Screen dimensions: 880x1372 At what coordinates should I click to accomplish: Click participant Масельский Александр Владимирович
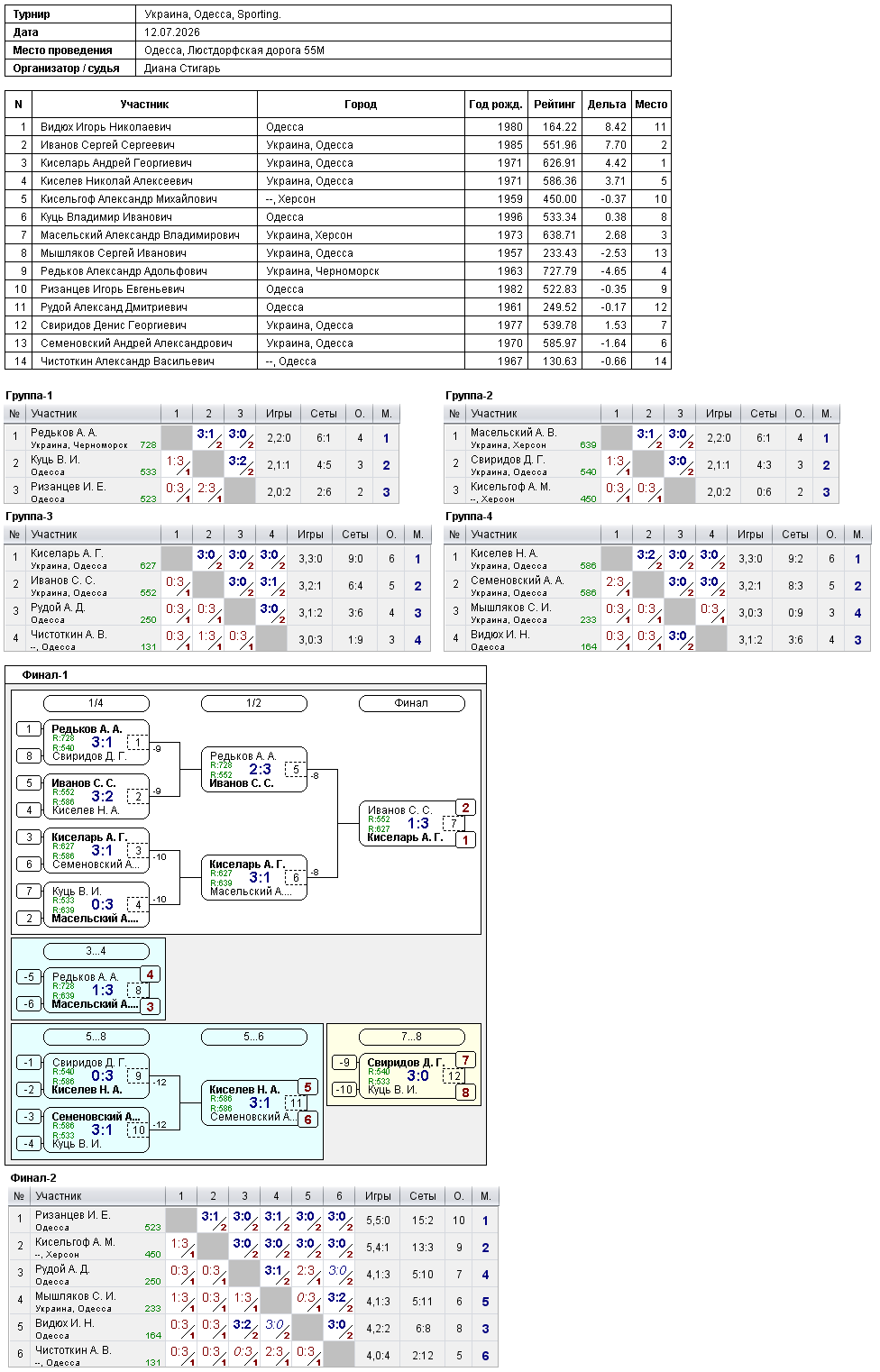[x=140, y=235]
